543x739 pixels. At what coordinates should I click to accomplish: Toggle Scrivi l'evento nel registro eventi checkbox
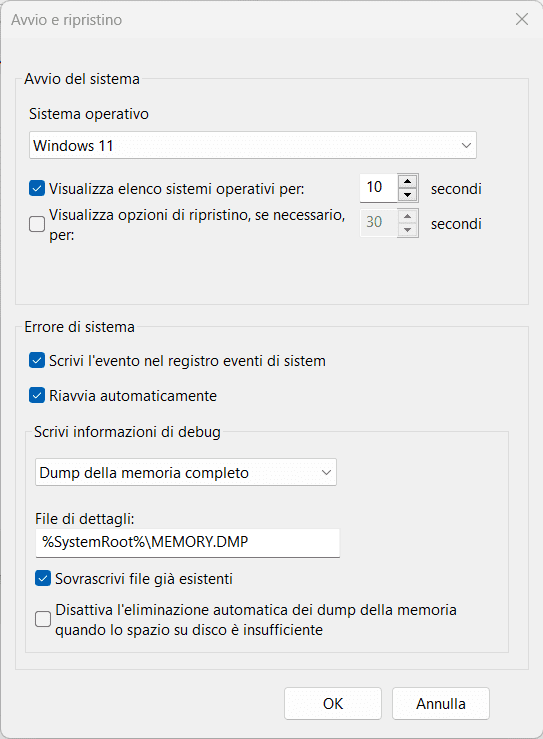(x=37, y=361)
